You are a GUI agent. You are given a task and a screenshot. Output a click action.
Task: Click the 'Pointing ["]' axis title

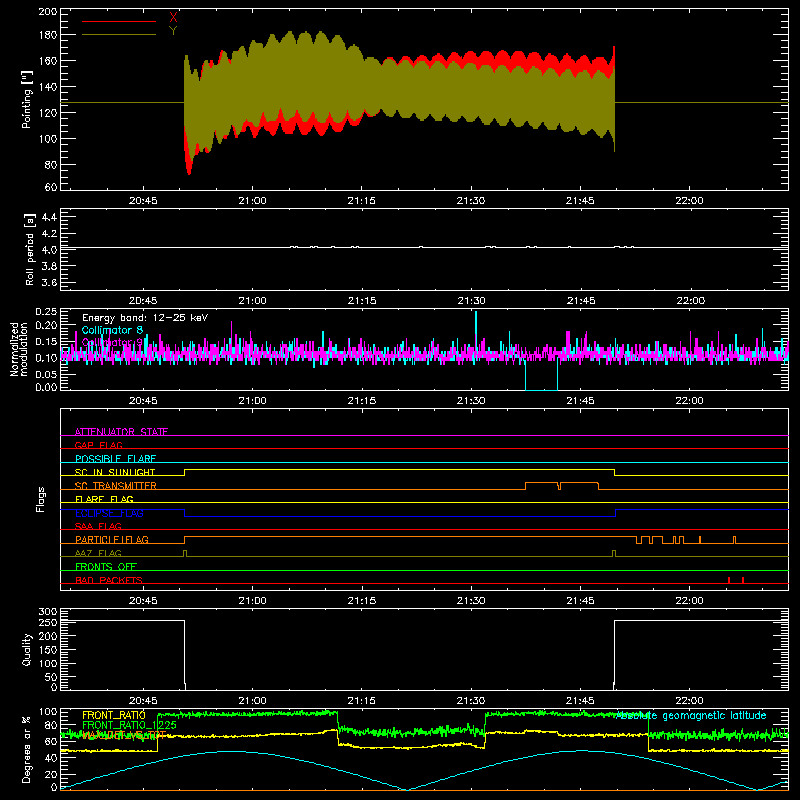coord(27,99)
